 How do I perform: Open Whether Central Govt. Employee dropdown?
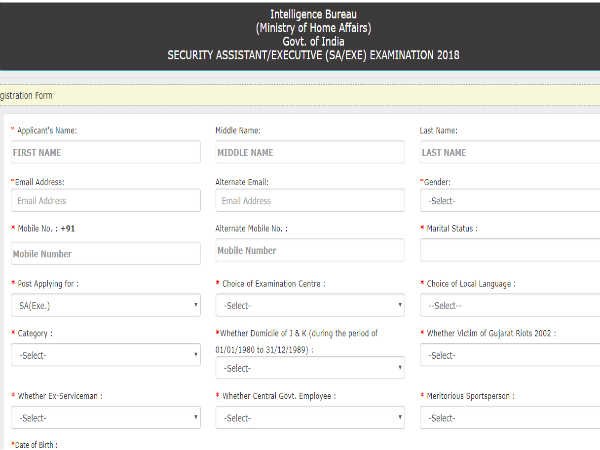(310, 417)
